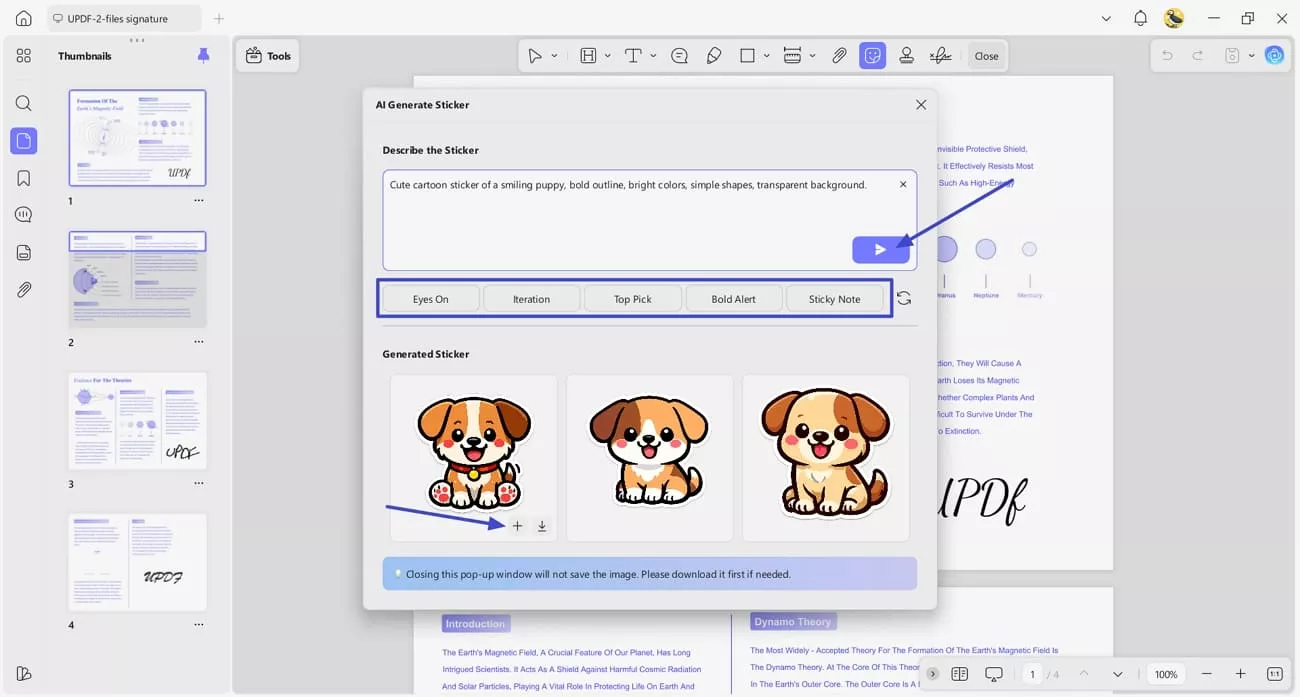This screenshot has width=1300, height=697.
Task: Choose the Eyes On prompt suggestion
Action: coord(431,299)
